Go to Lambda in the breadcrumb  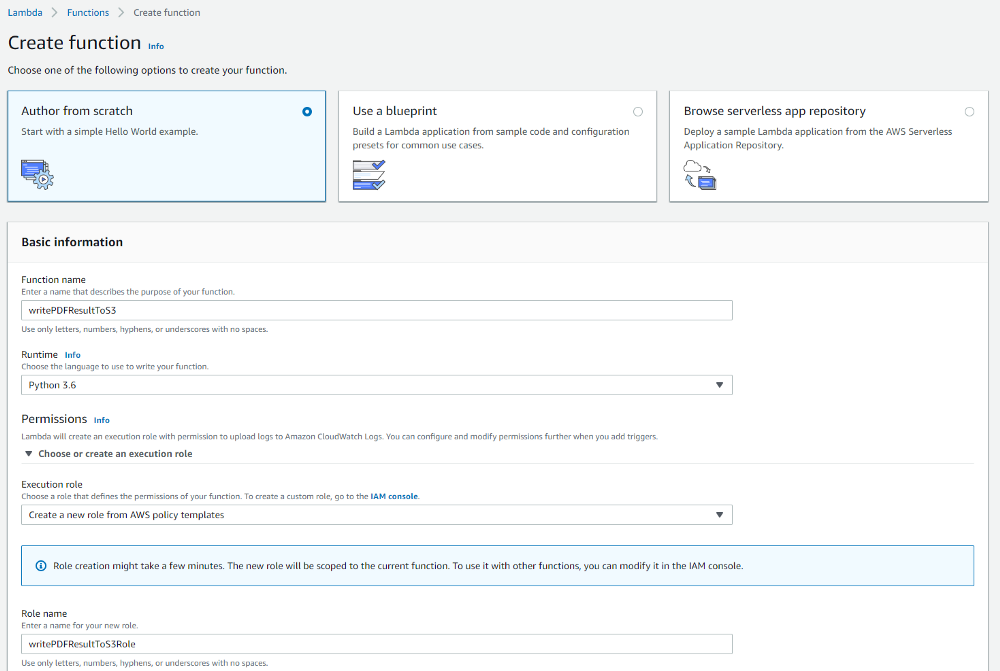tap(24, 13)
